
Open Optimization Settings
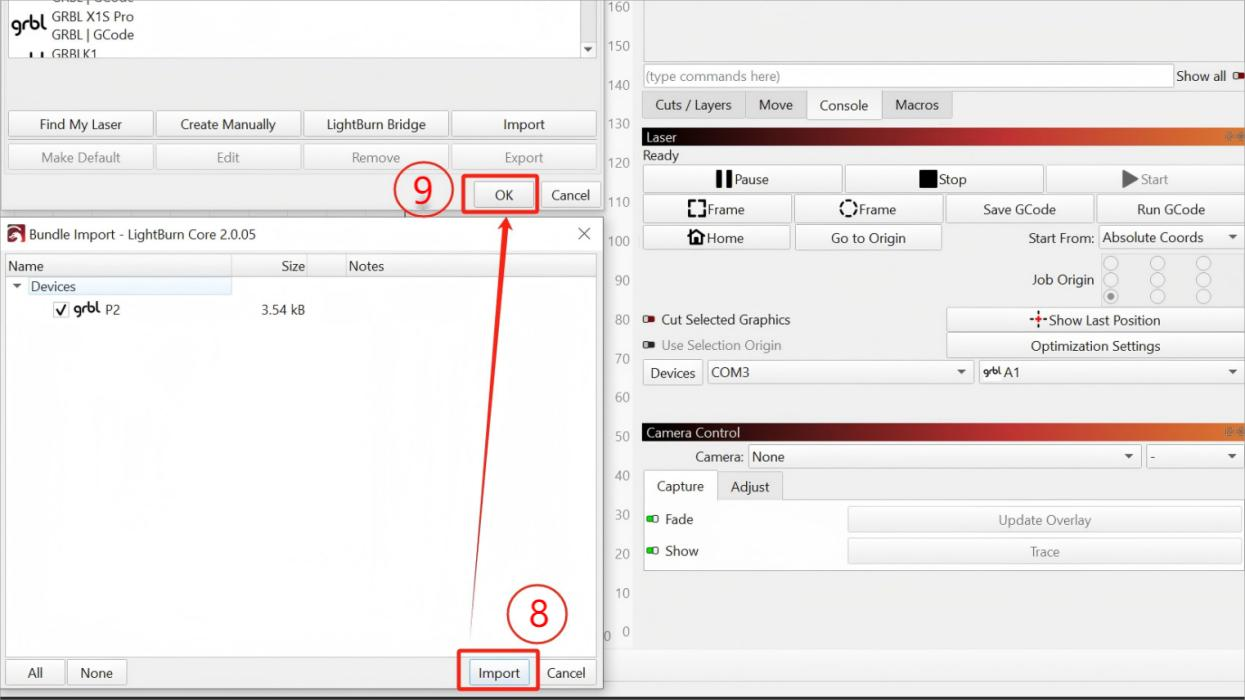(1095, 346)
